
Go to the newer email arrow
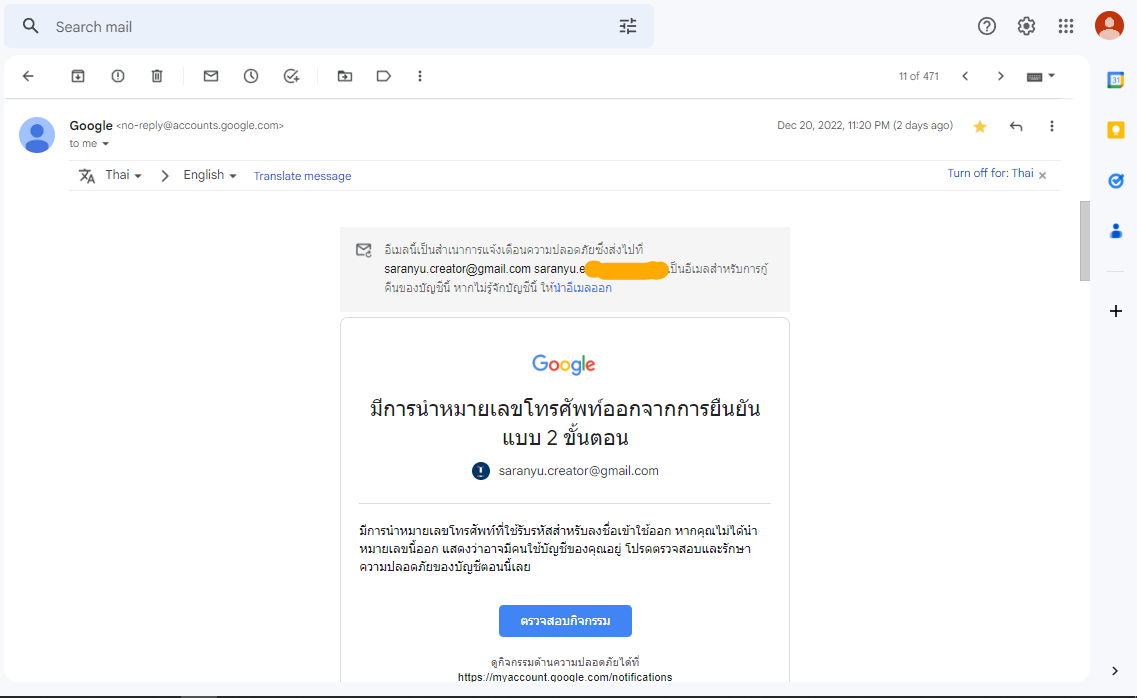pyautogui.click(x=965, y=76)
